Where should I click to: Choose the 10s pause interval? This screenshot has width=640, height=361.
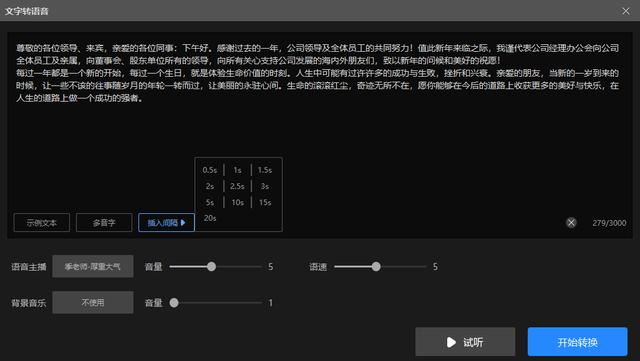tap(238, 202)
